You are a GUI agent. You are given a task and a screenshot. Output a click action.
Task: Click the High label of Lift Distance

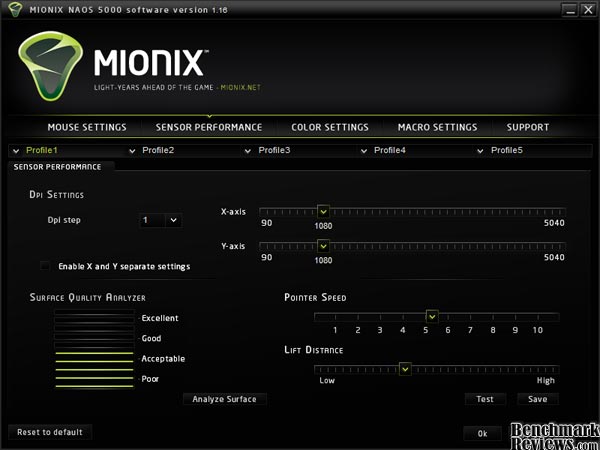546,380
